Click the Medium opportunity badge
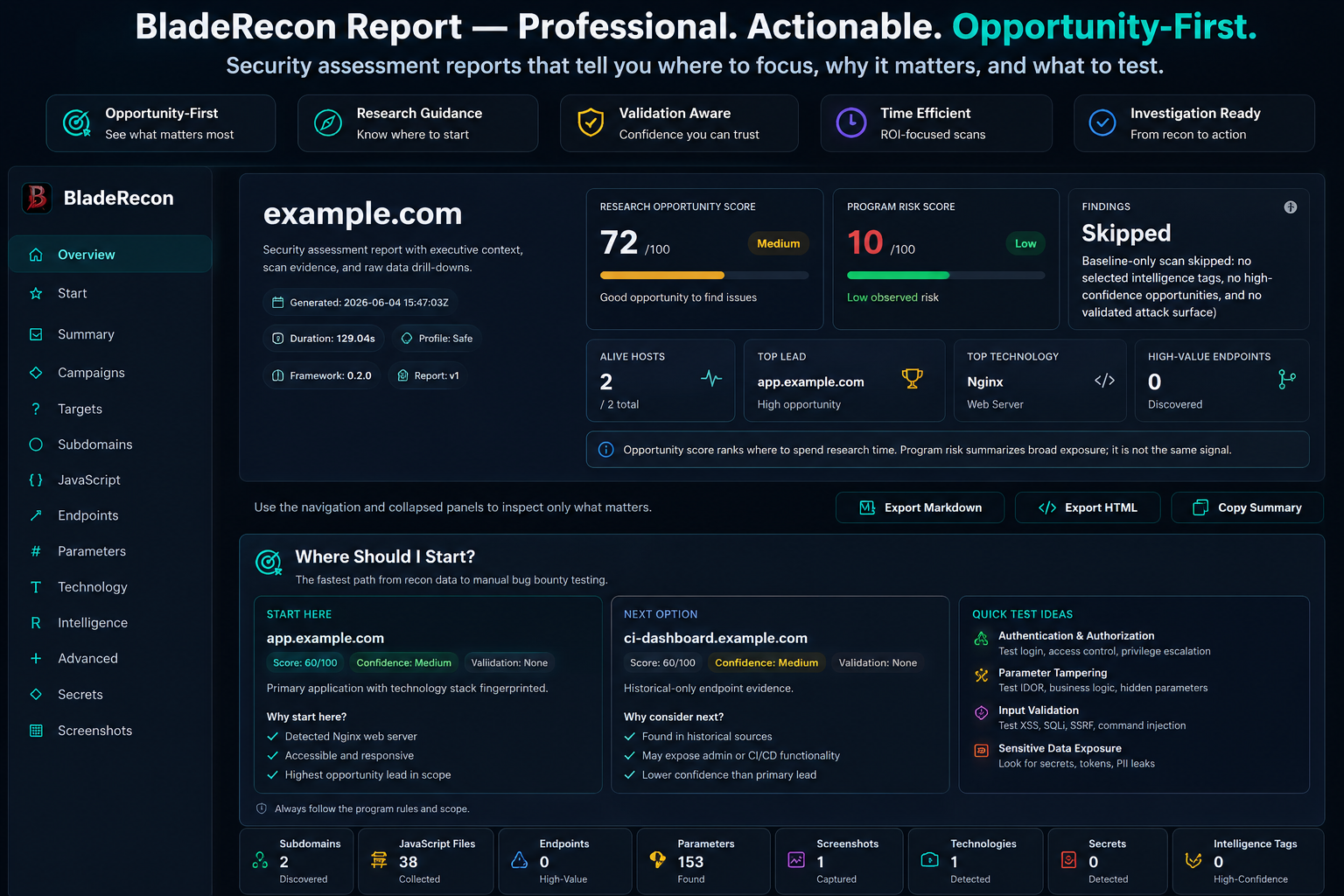Image resolution: width=1344 pixels, height=896 pixels. coord(779,244)
